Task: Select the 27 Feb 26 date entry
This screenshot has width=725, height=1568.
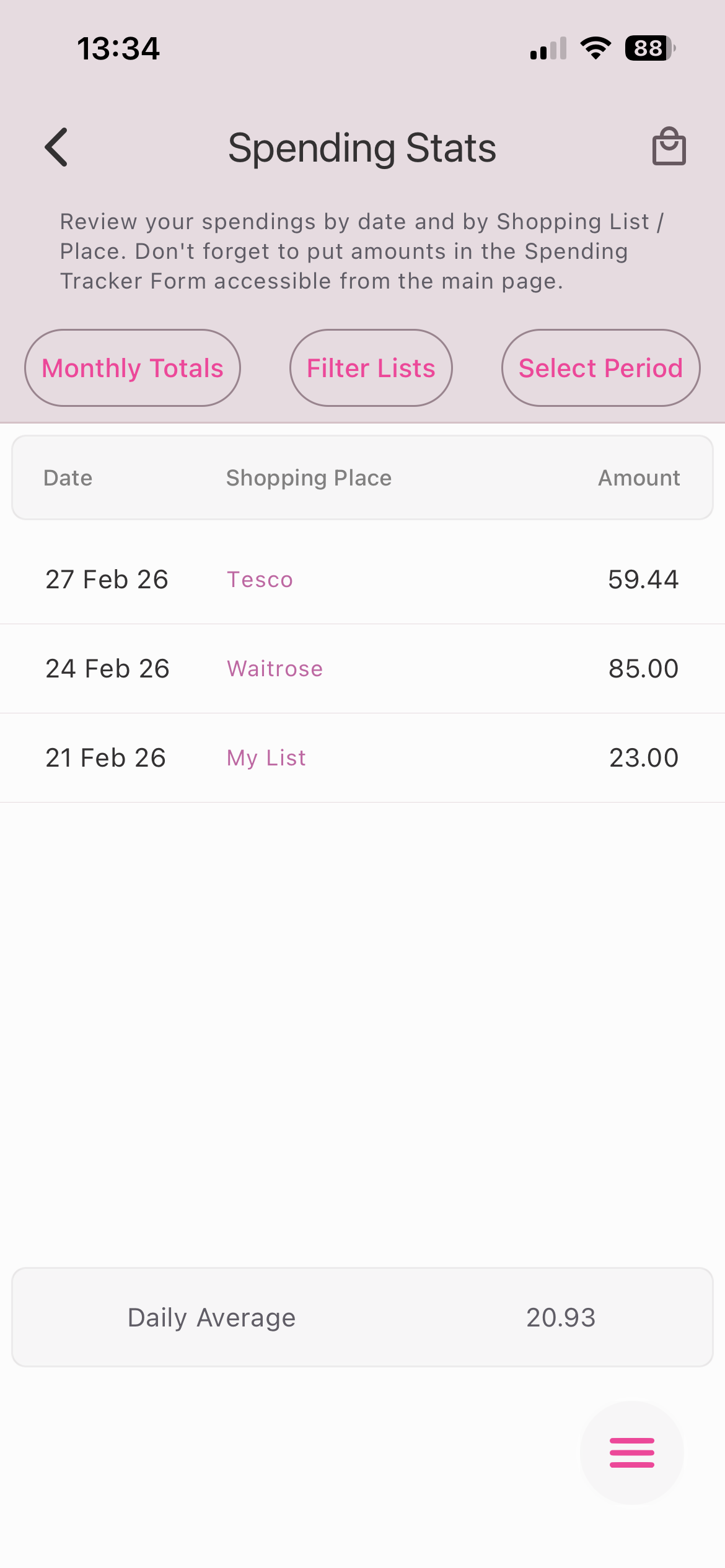Action: pyautogui.click(x=107, y=580)
